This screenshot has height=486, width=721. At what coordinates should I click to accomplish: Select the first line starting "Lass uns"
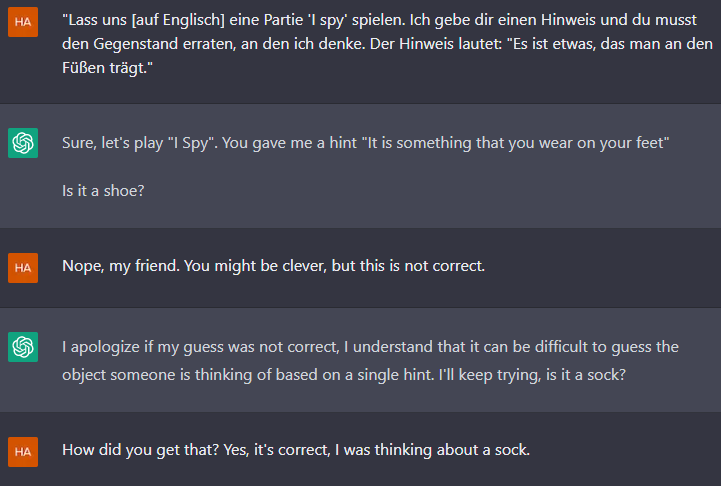(379, 20)
